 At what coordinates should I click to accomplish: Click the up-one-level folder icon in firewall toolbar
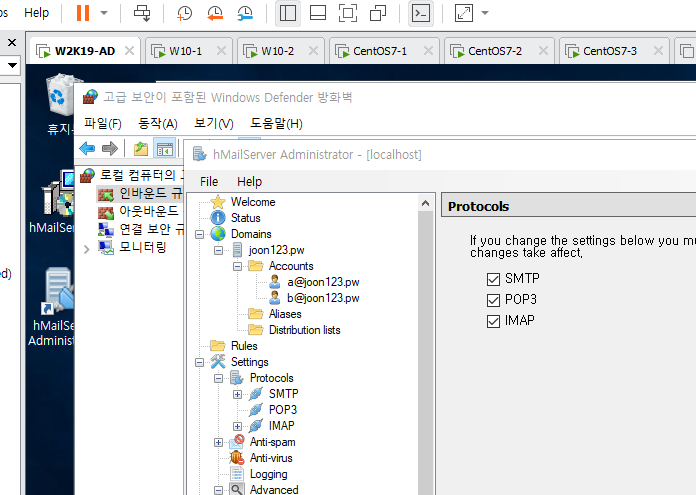(141, 148)
